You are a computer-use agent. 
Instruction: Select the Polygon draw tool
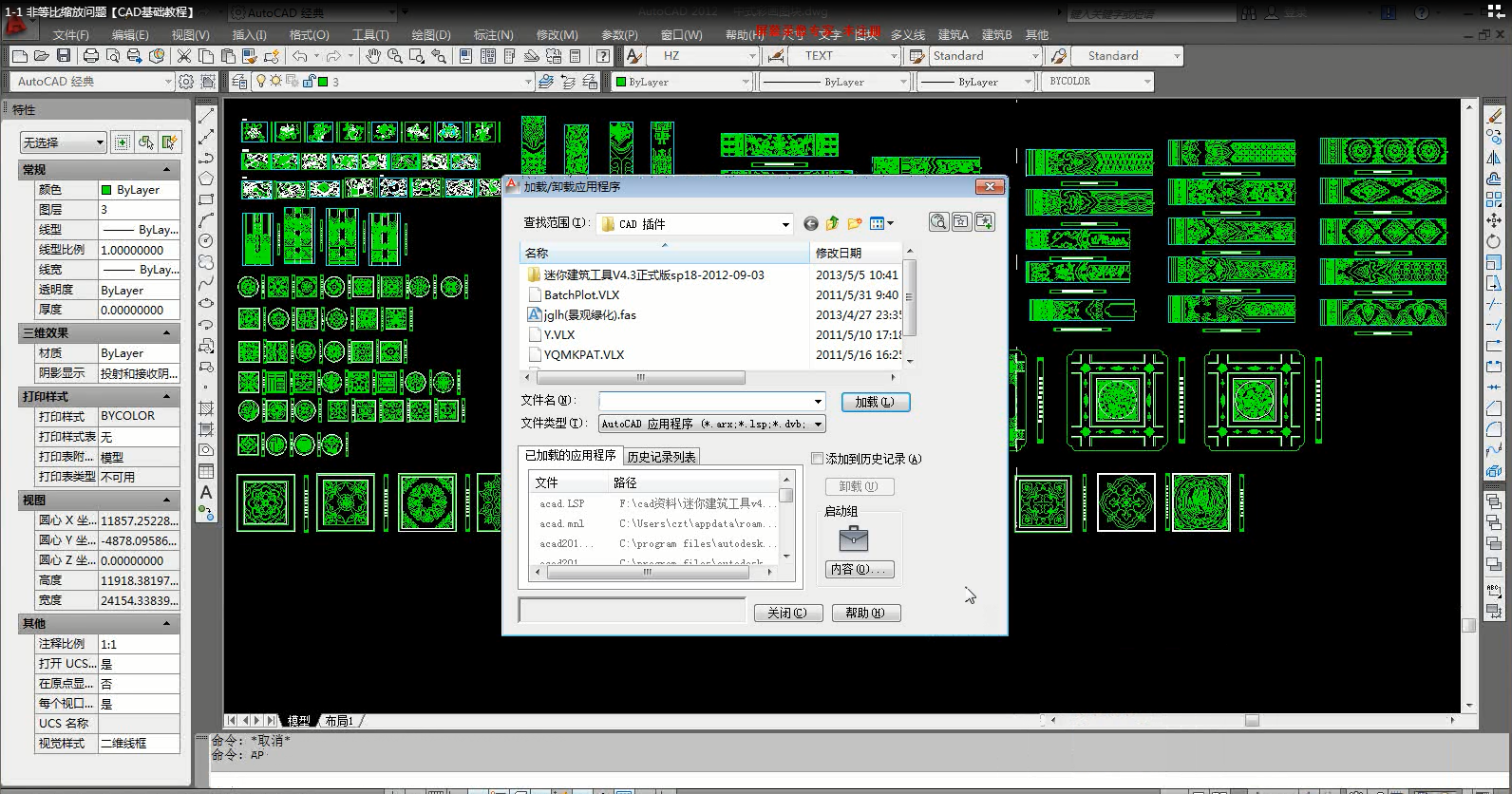(206, 179)
